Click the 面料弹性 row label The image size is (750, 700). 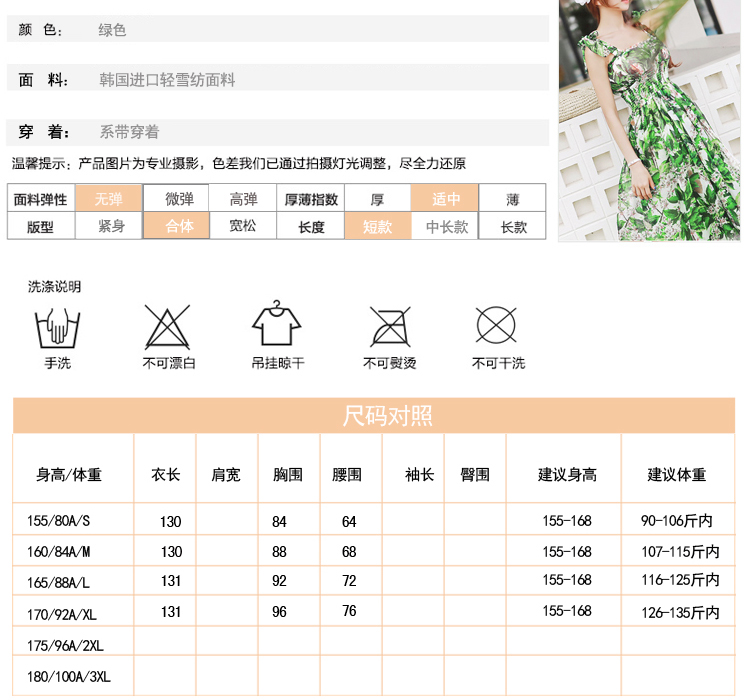[x=41, y=198]
